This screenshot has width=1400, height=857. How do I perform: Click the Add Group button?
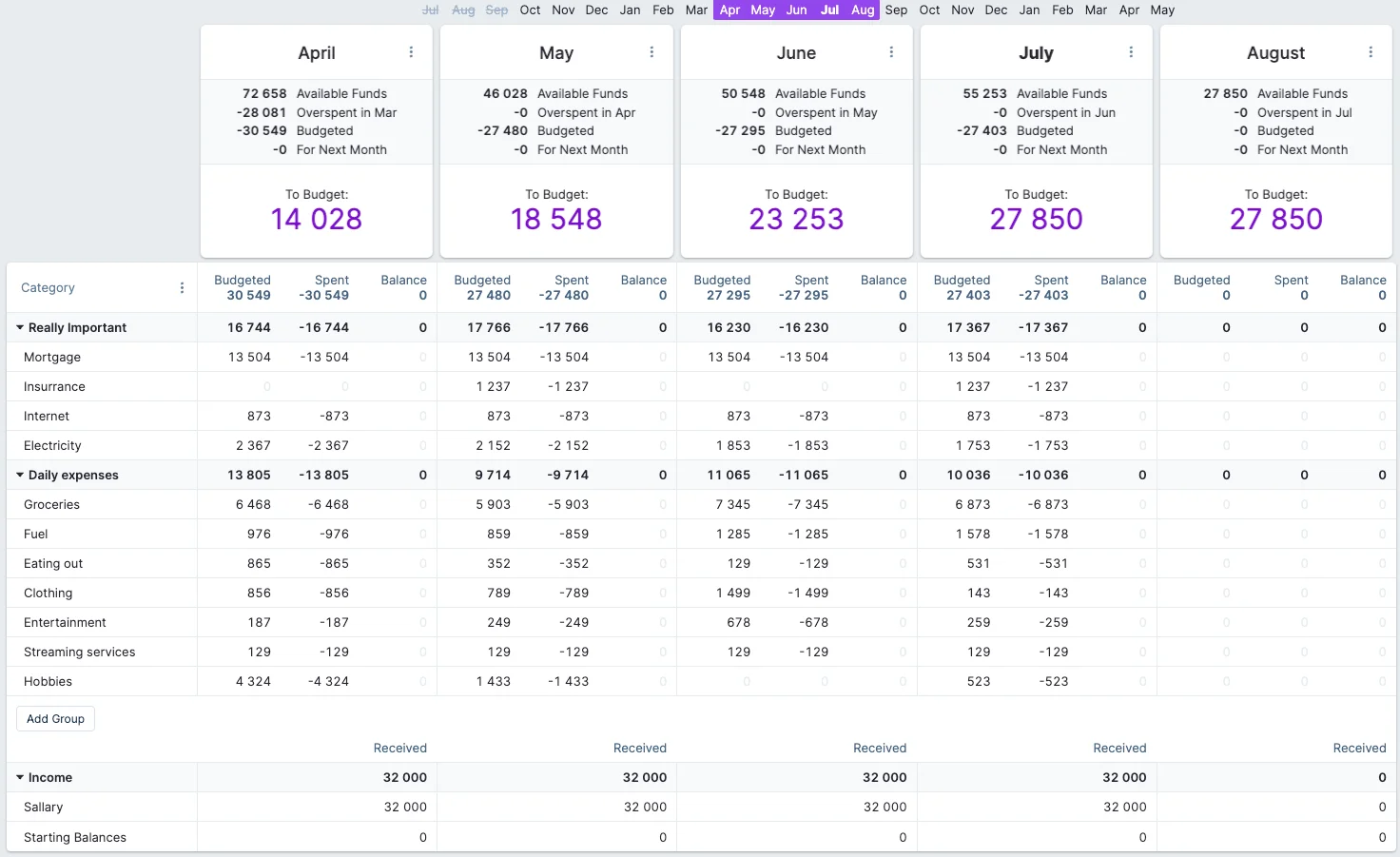[x=55, y=719]
